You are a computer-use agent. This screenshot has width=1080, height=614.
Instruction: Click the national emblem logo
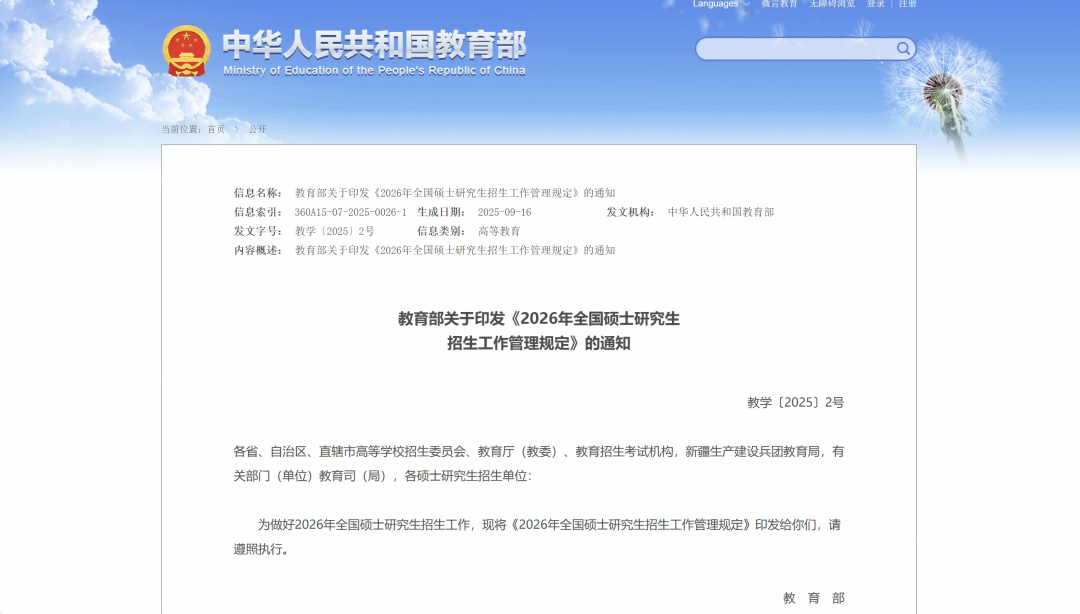coord(186,51)
